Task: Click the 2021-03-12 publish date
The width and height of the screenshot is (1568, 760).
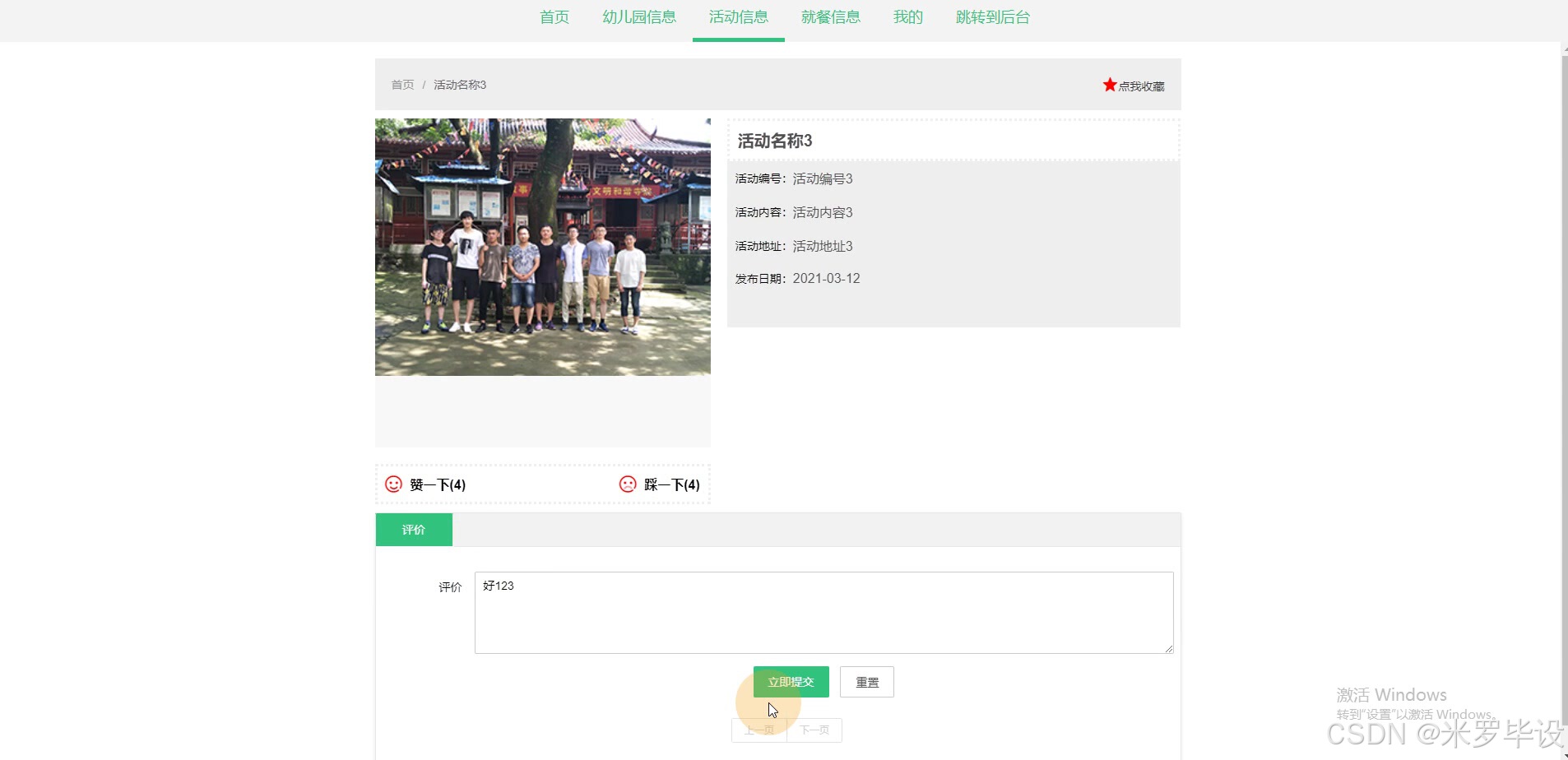Action: point(826,278)
